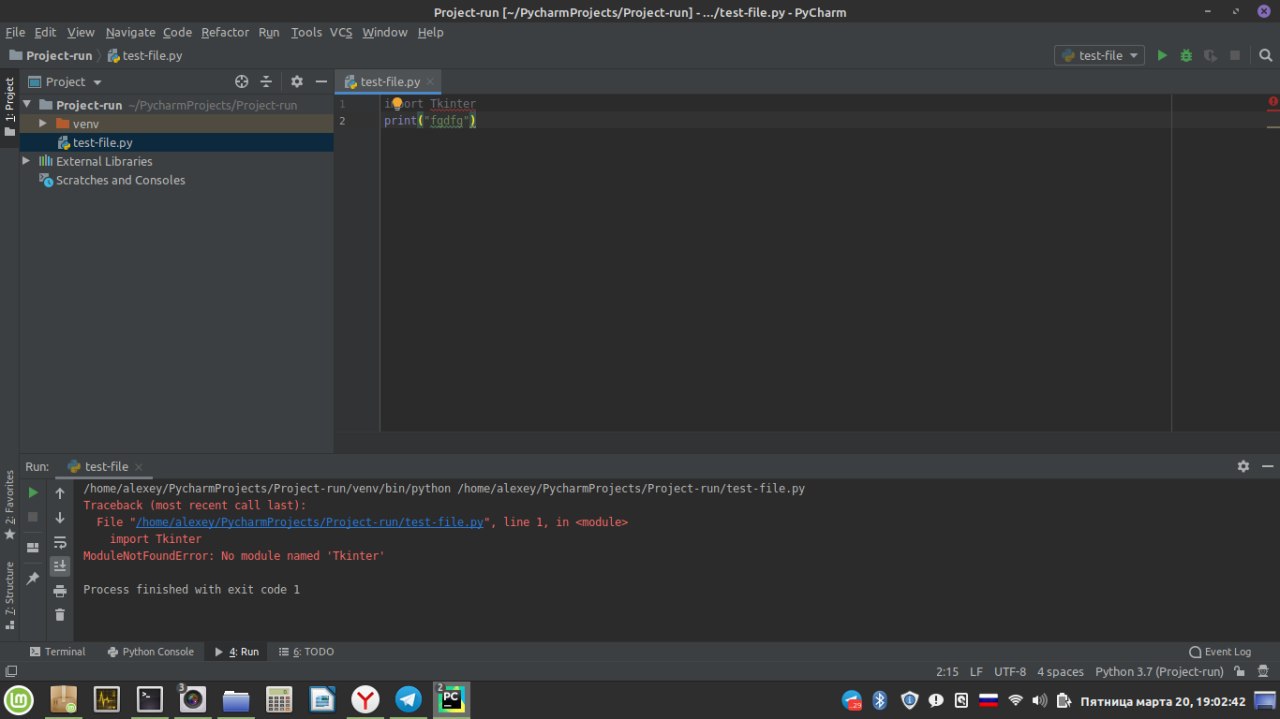Print the Run console output
Screen dimensions: 1280x719
(60, 591)
